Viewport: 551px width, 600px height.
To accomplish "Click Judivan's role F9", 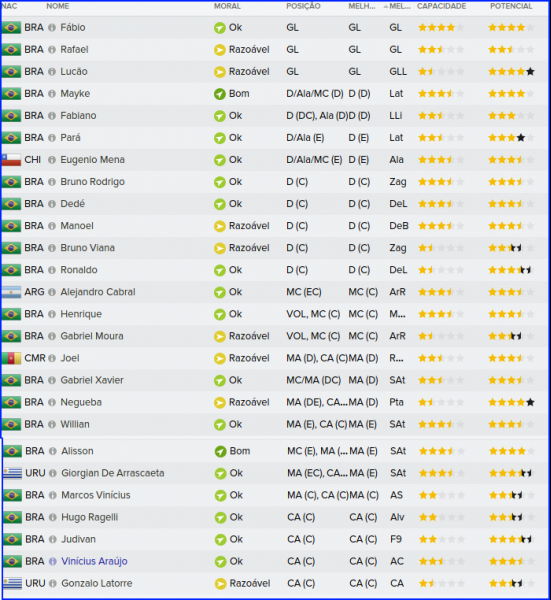I will pos(396,540).
